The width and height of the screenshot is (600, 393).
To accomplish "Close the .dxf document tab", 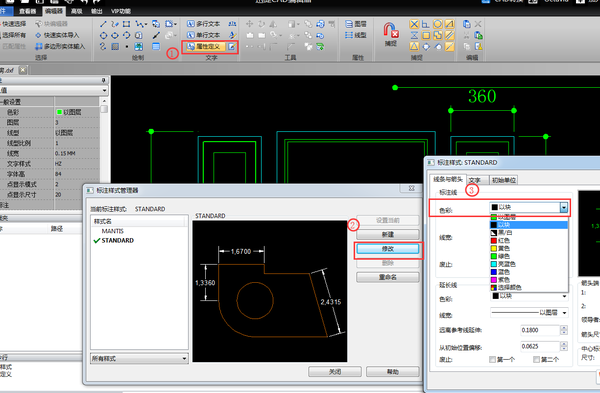I will [23, 70].
